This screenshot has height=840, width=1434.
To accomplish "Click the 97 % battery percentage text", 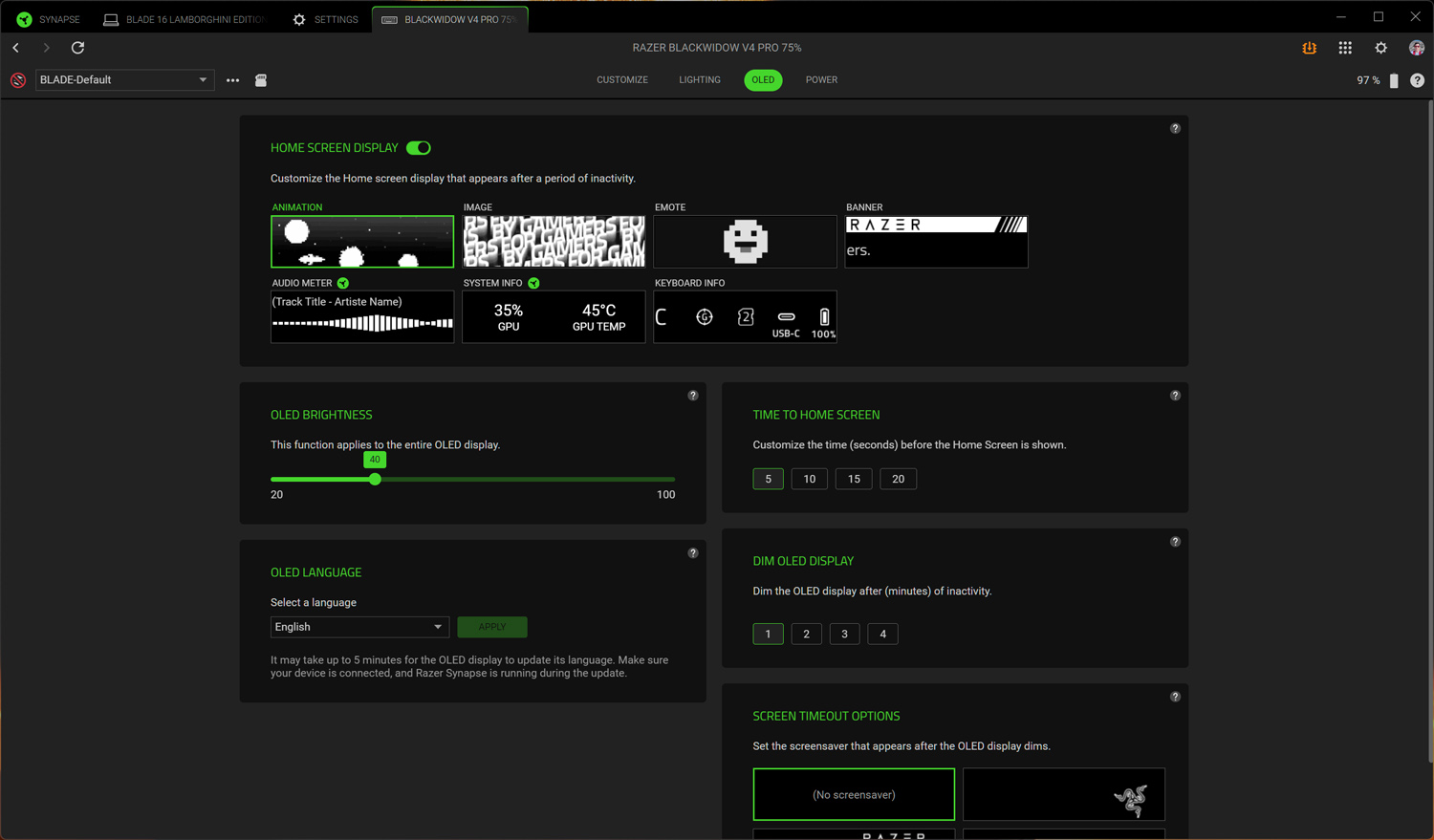I will [1368, 80].
